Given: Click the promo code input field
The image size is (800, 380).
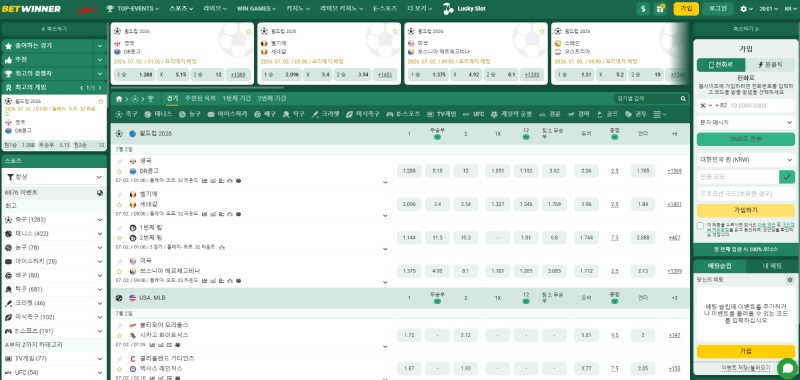Looking at the screenshot, I should pos(745,194).
